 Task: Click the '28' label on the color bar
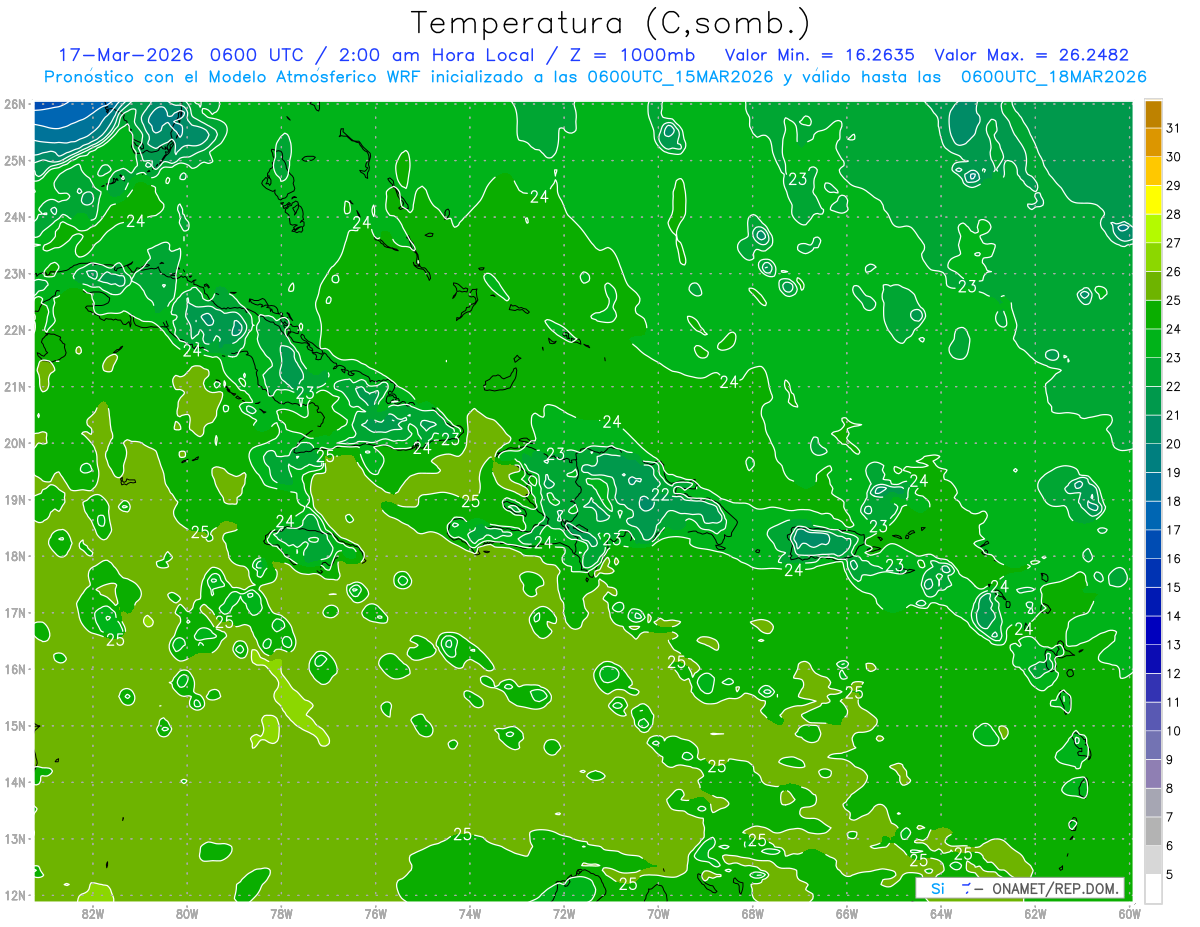click(x=1174, y=214)
